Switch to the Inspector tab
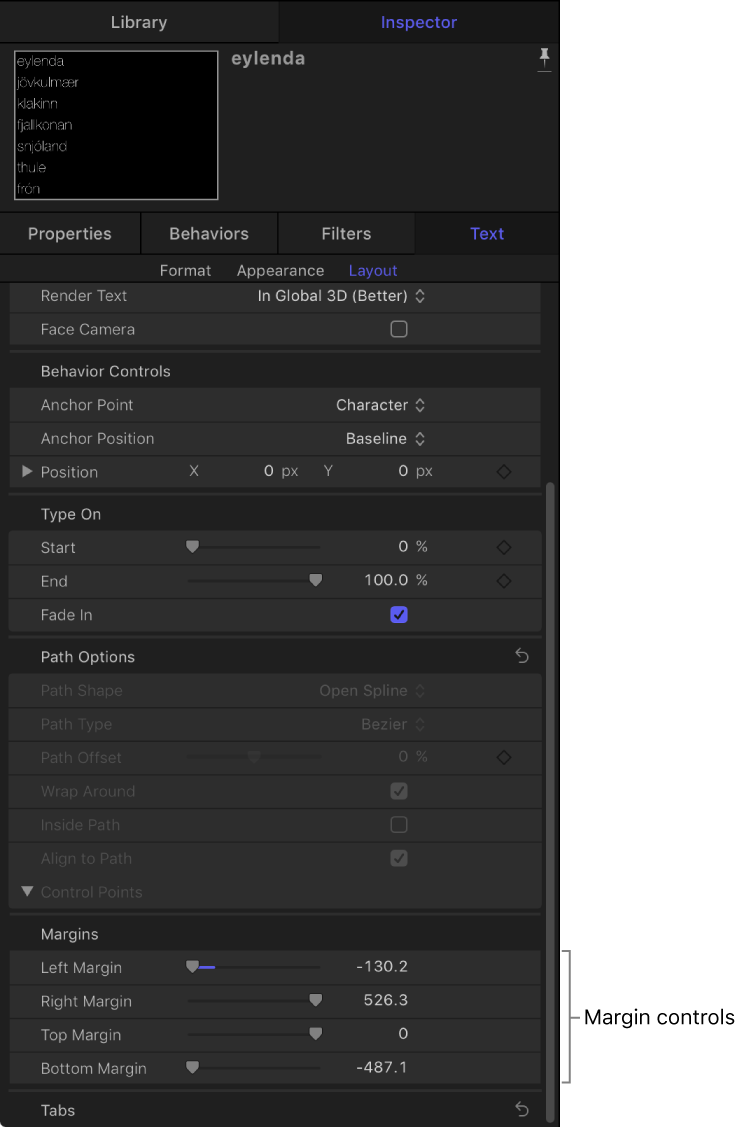Image resolution: width=740 pixels, height=1128 pixels. click(x=418, y=21)
